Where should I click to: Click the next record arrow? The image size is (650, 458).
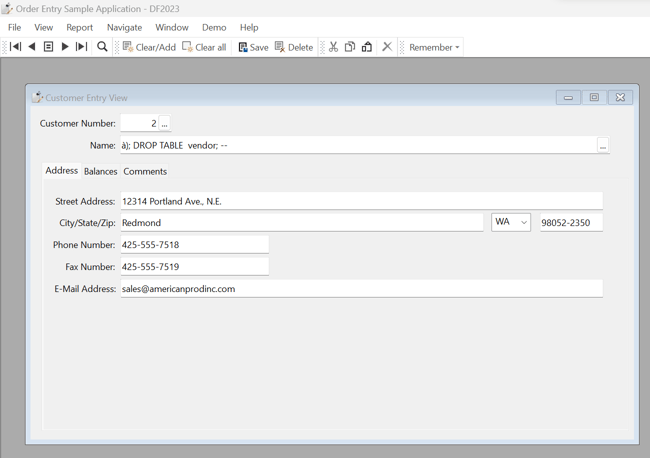65,47
